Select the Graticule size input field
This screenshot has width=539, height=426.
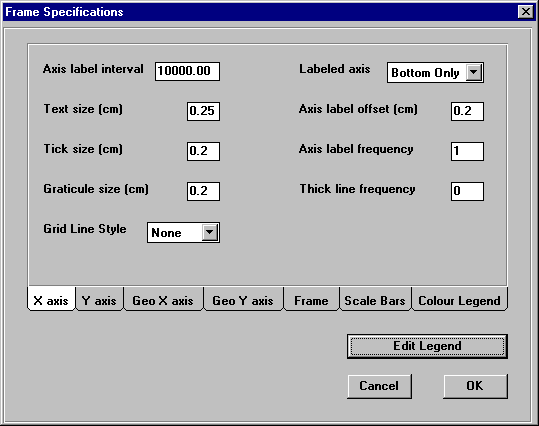pyautogui.click(x=203, y=191)
